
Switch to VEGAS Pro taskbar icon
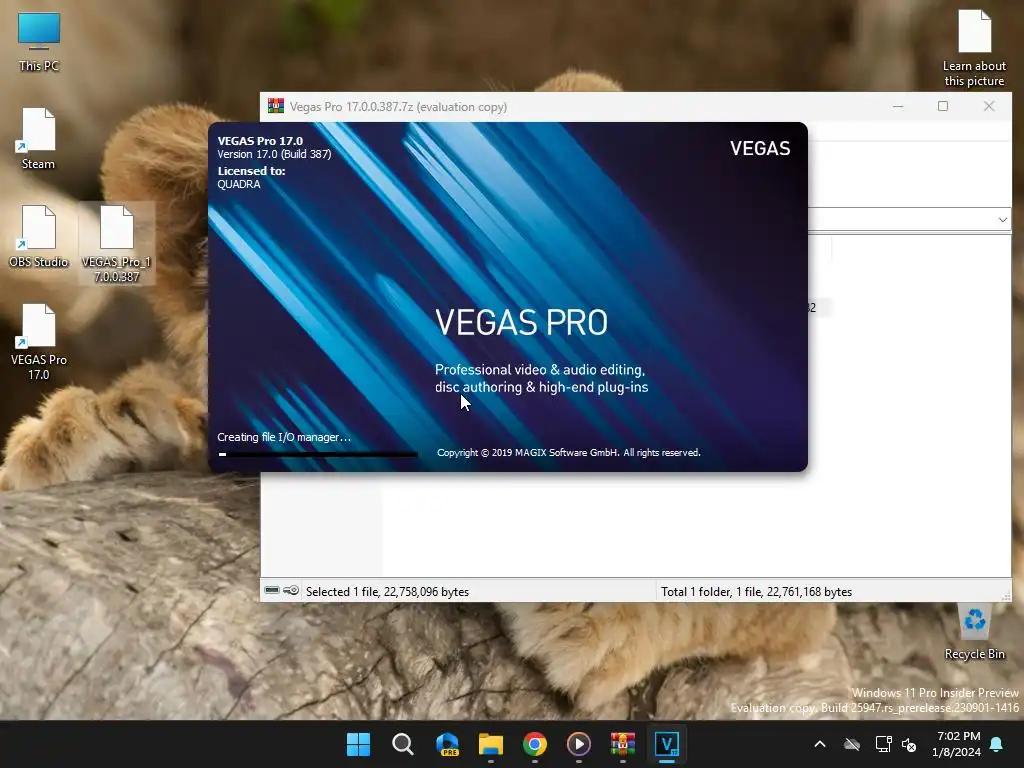point(667,744)
